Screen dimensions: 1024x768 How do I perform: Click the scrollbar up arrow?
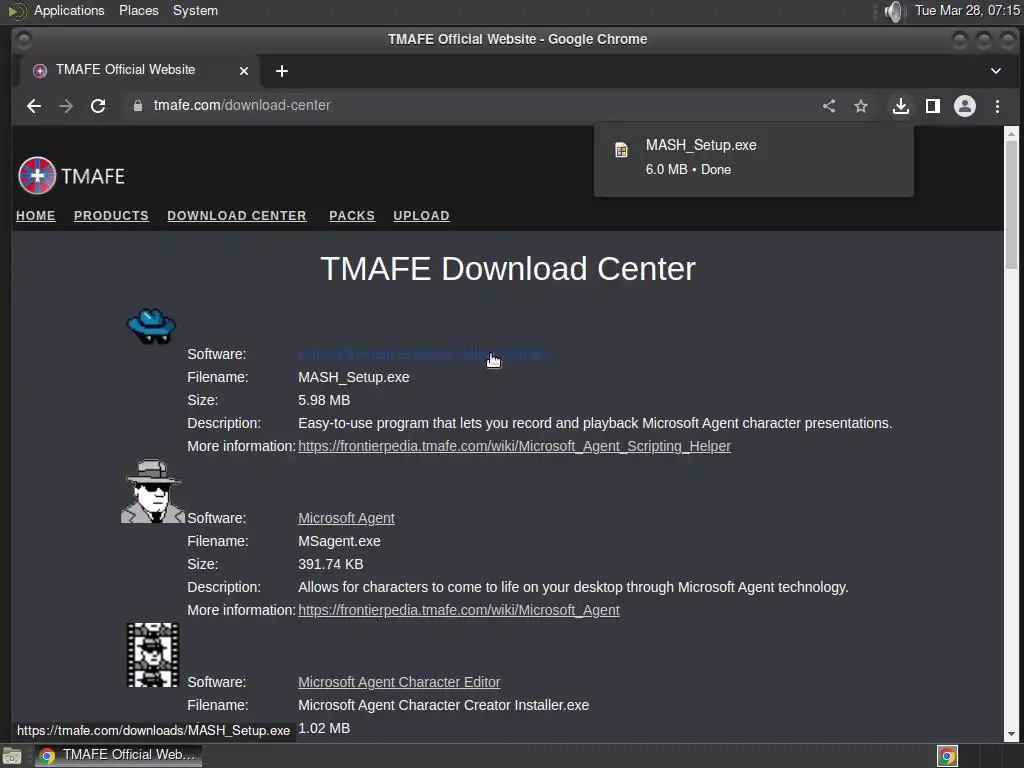1011,134
